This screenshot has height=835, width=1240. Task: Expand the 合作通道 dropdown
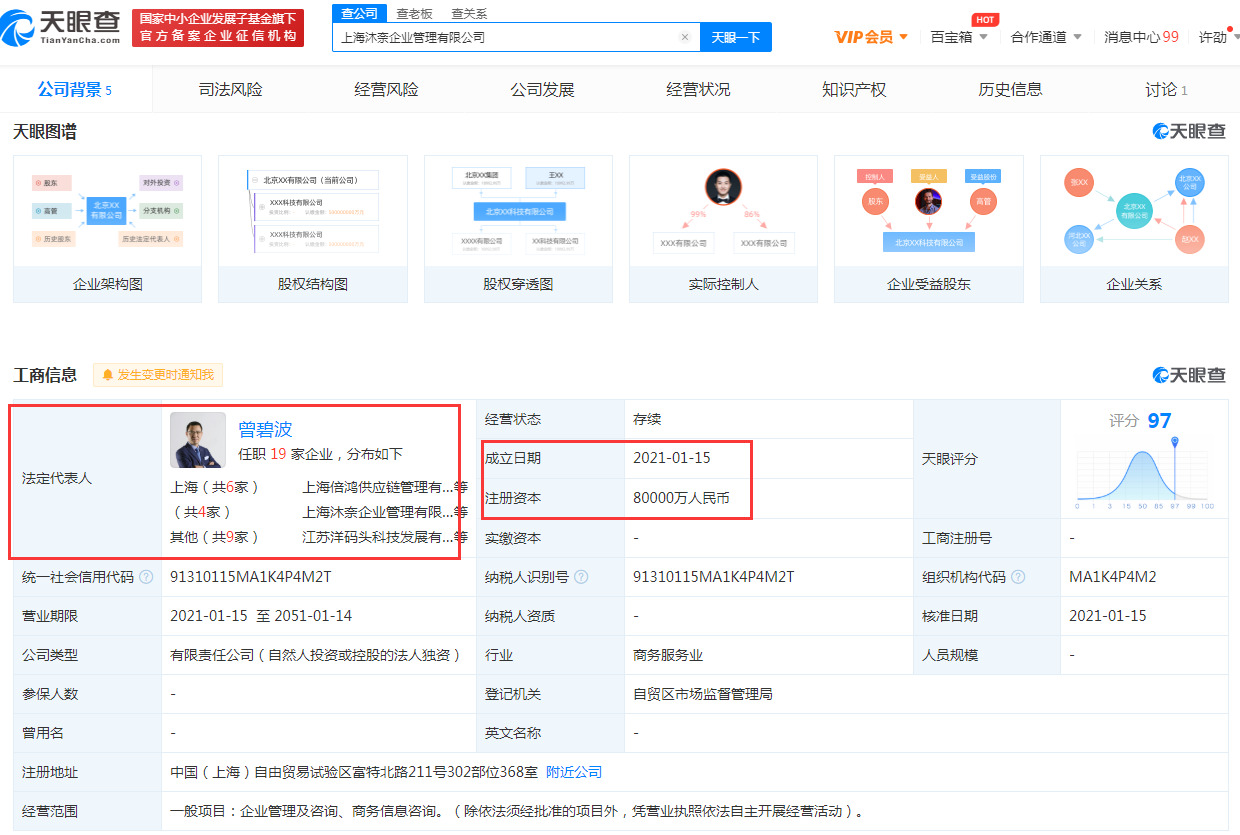tap(1046, 37)
